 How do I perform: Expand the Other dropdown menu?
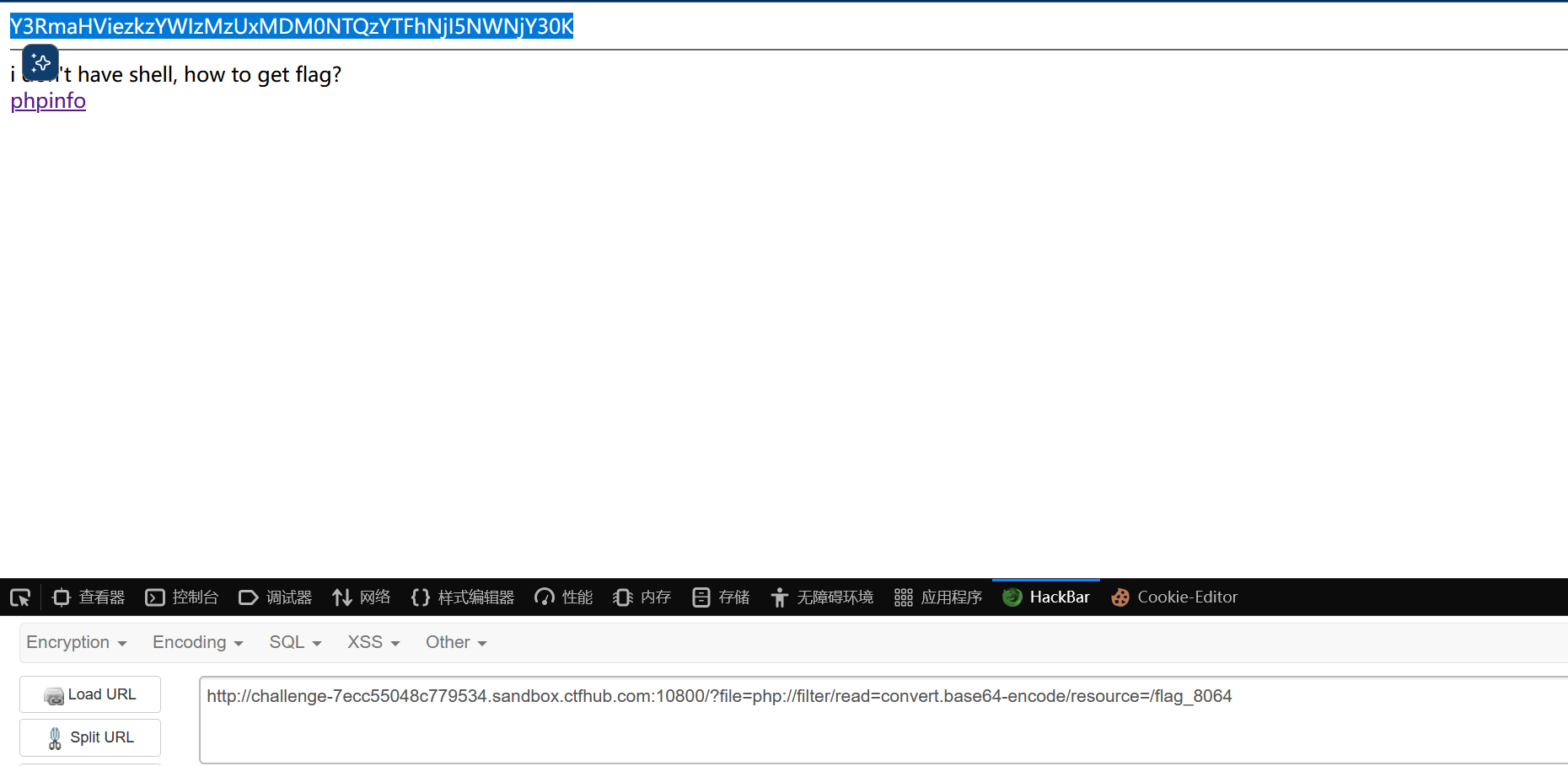click(456, 643)
